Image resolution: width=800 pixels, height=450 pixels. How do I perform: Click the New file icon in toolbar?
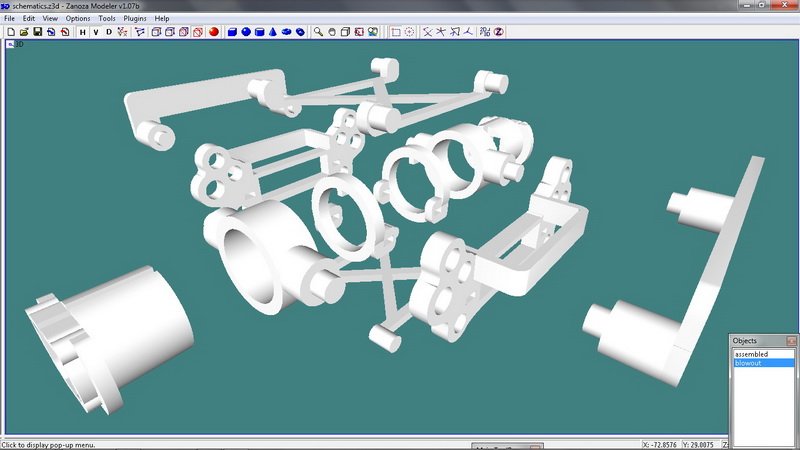10,32
